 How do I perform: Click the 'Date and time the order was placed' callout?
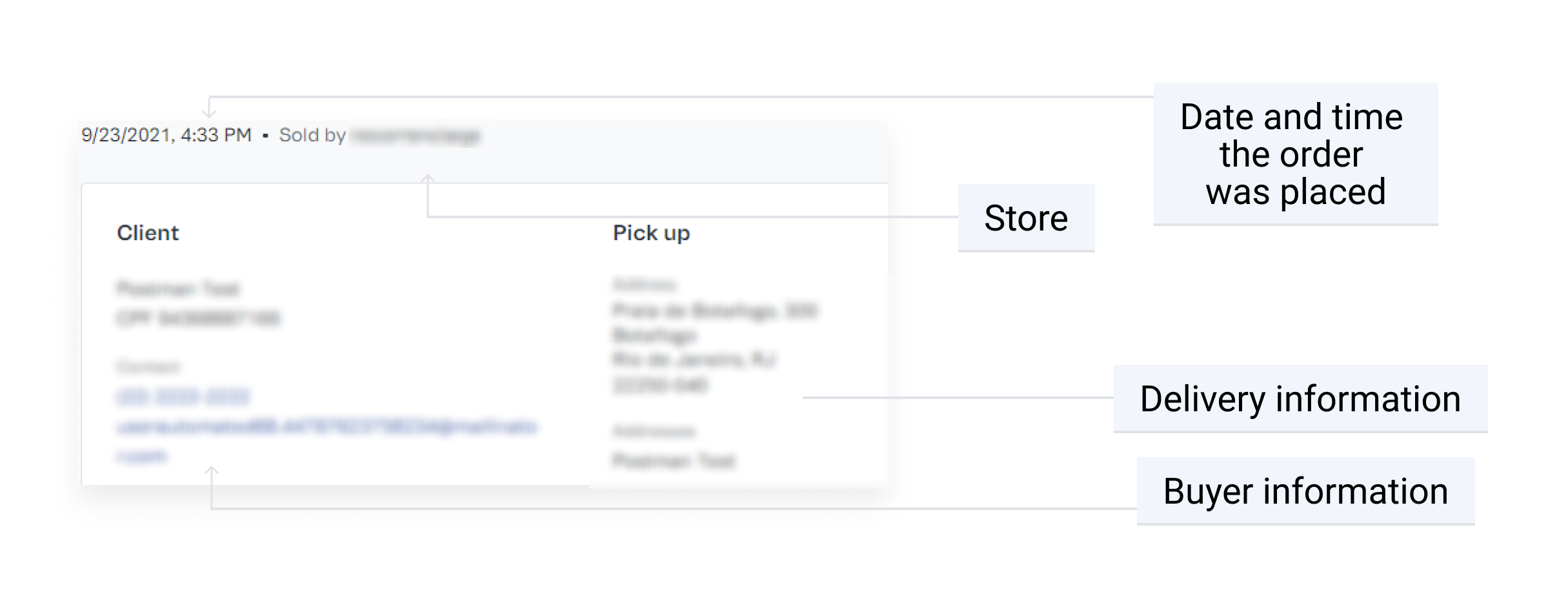click(x=1296, y=154)
